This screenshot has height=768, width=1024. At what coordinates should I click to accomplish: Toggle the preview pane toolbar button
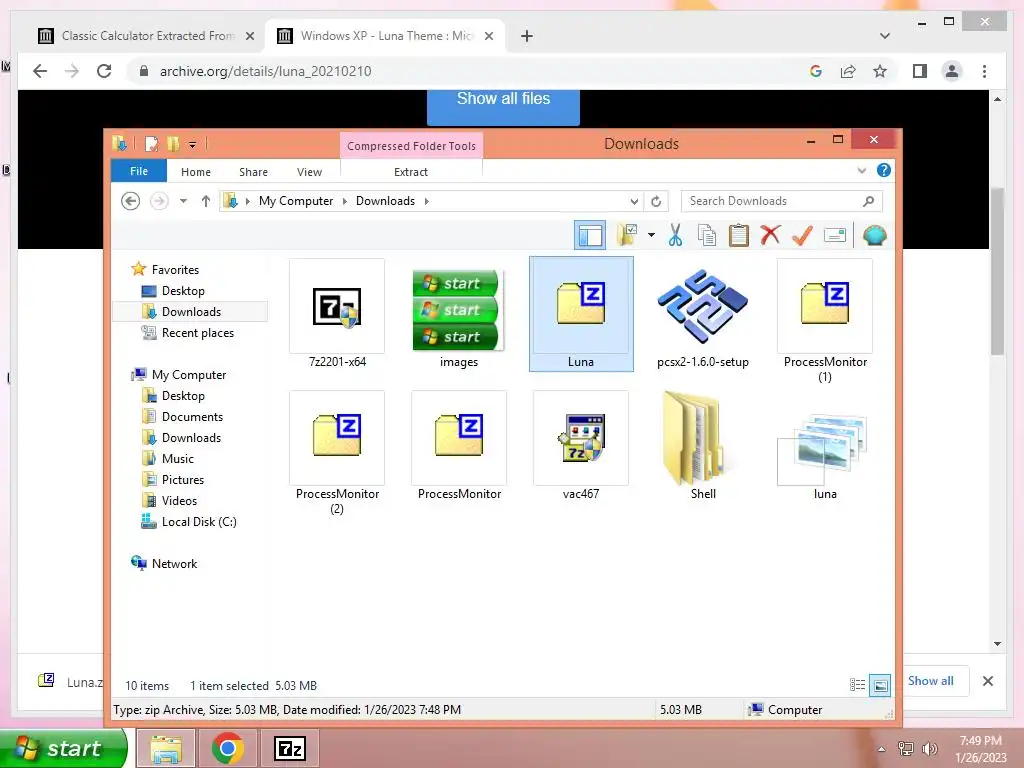[590, 235]
